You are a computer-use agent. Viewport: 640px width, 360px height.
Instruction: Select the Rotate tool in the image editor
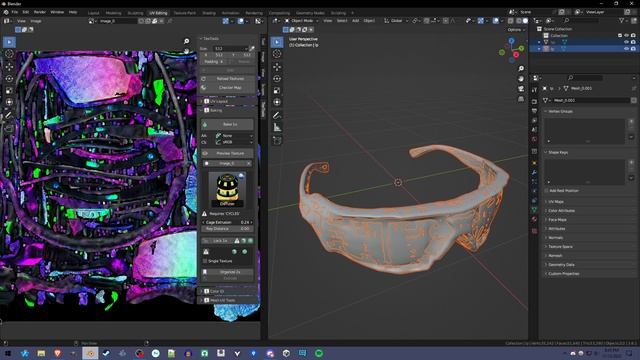click(x=9, y=78)
